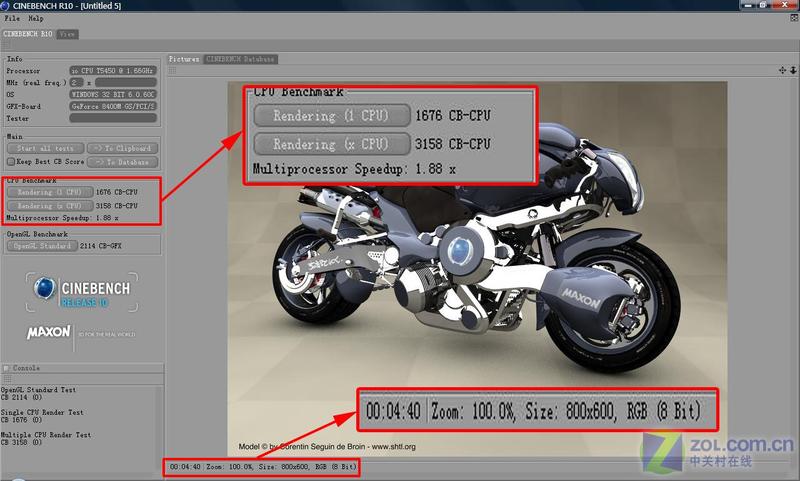
Task: Click the grip handle below Console header
Action: tap(7, 379)
